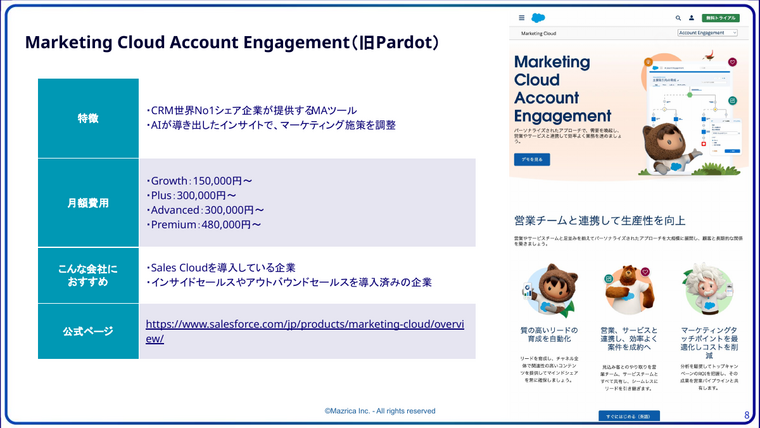Select the AIが導き出したインサイト feature line

(x=270, y=125)
